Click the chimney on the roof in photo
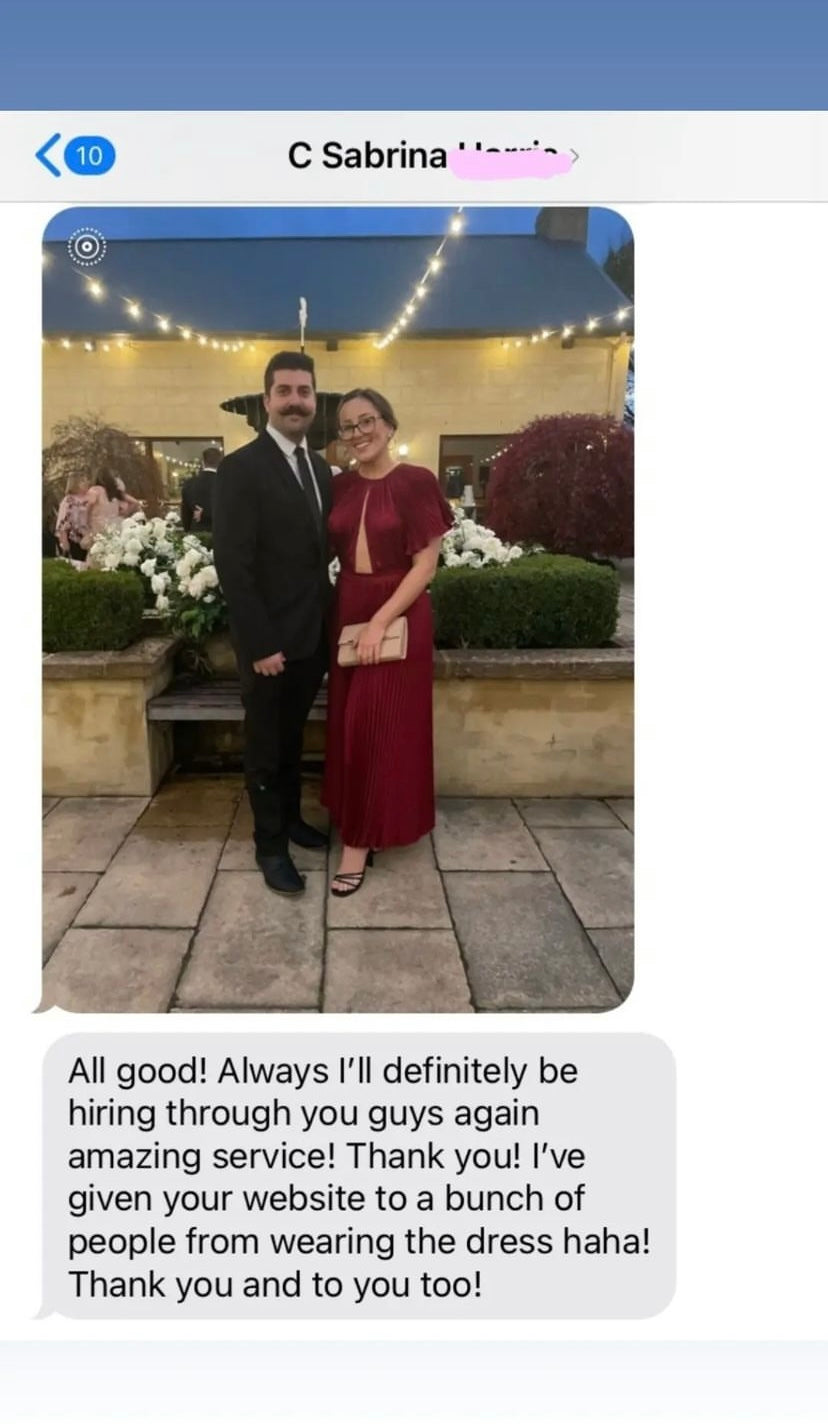The height and width of the screenshot is (1424, 828). (x=561, y=223)
